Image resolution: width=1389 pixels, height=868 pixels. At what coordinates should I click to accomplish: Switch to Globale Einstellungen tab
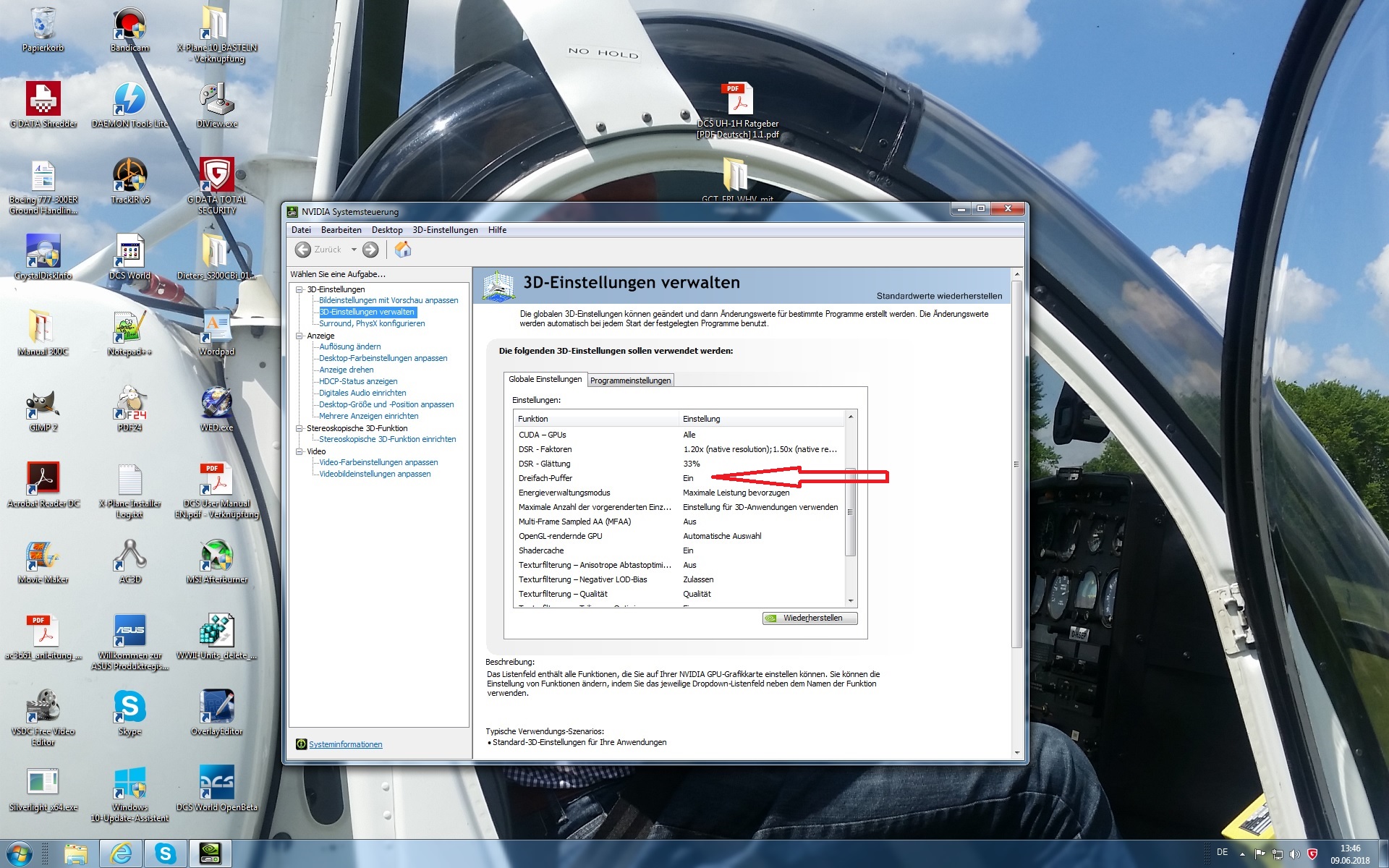545,379
